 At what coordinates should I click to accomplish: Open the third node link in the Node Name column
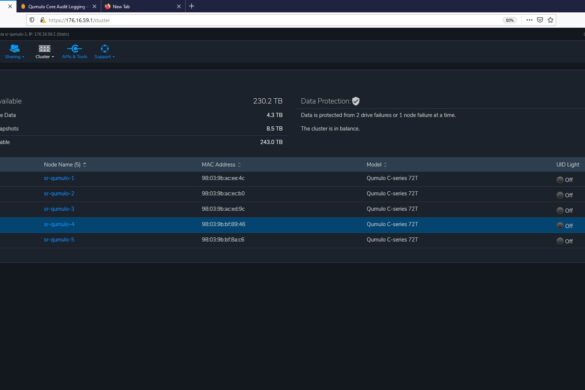(59, 209)
